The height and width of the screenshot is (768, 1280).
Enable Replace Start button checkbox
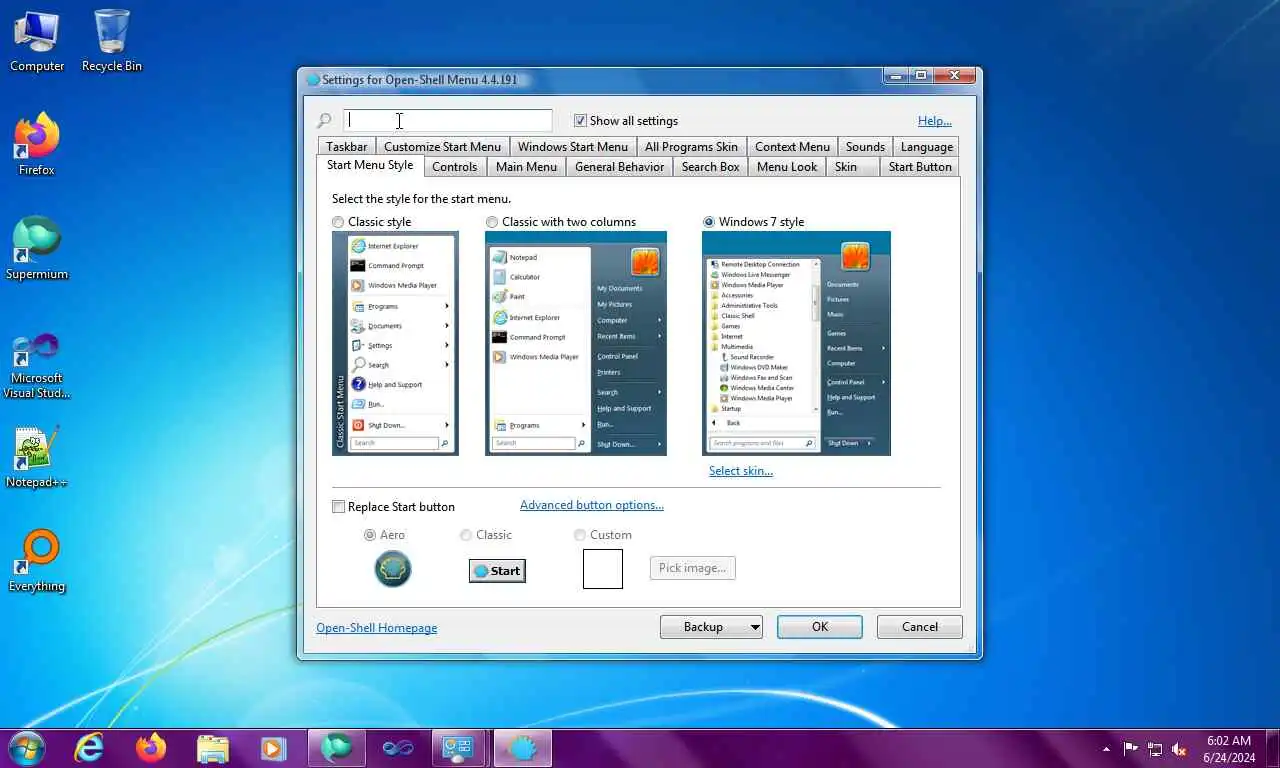click(338, 507)
